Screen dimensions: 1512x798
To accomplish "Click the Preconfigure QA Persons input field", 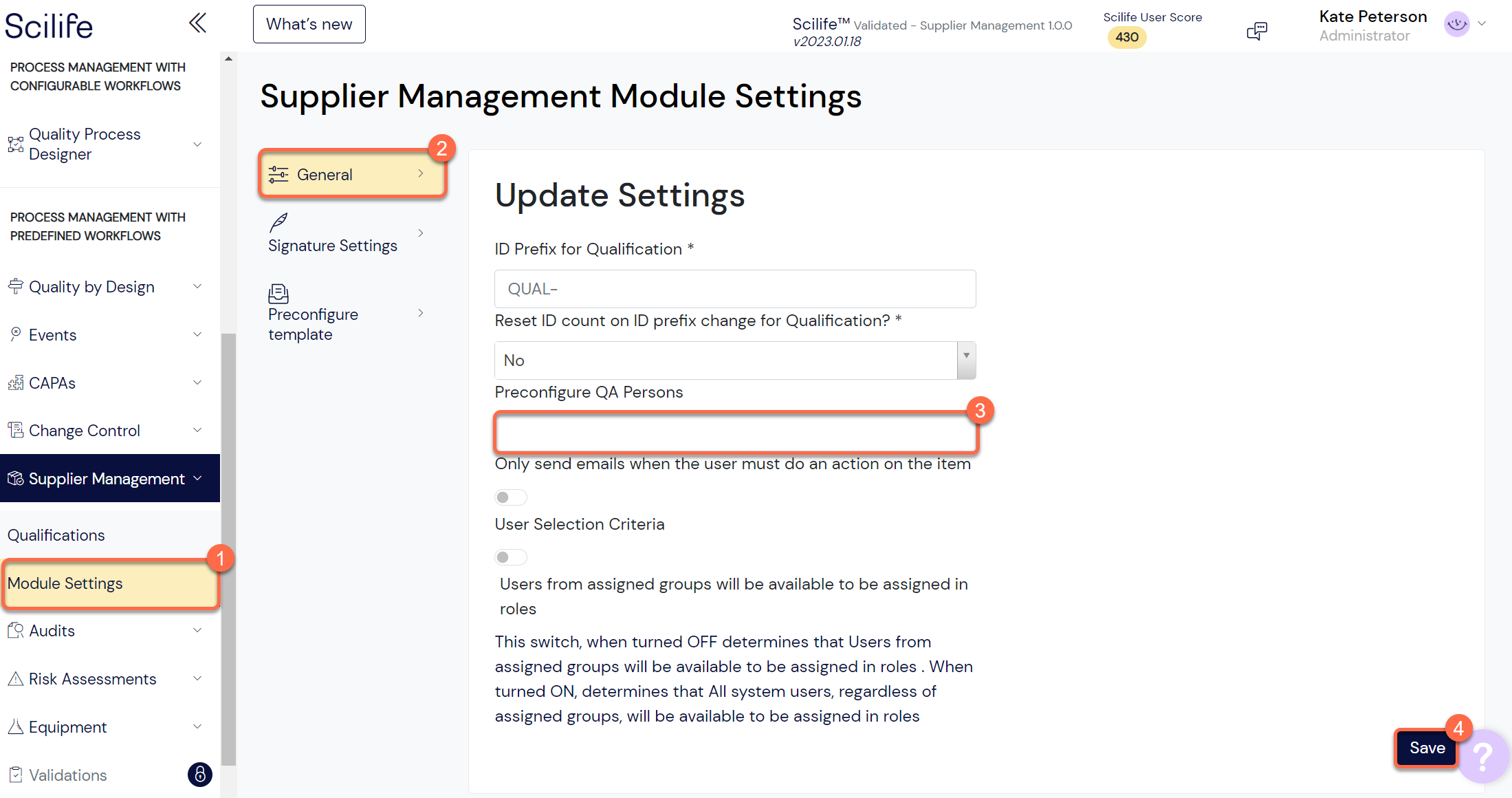I will pyautogui.click(x=736, y=433).
